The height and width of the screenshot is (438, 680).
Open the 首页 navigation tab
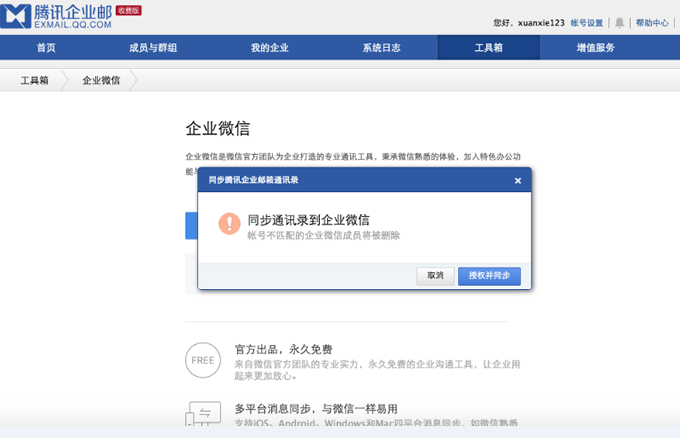(x=46, y=48)
